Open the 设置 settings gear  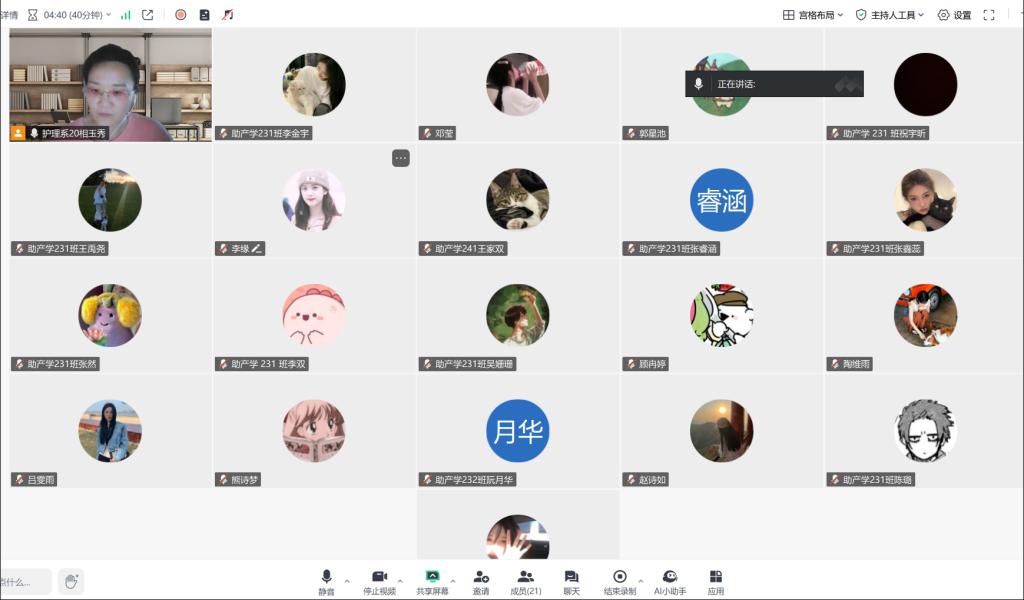click(954, 15)
